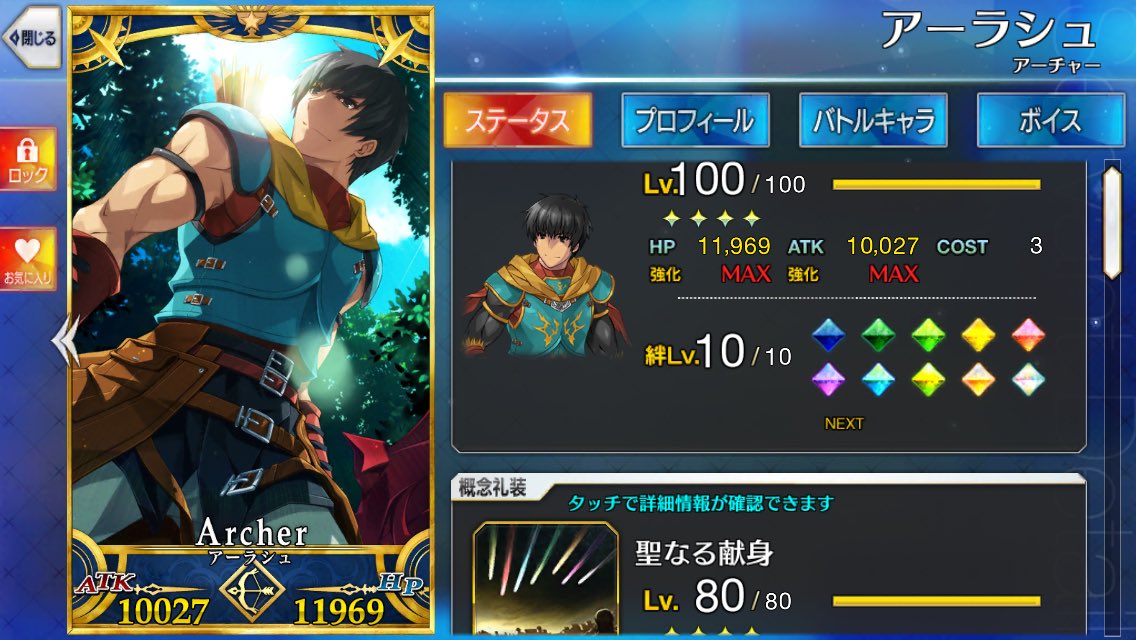Toggle the お気に入り favorite heart
The image size is (1136, 640).
click(28, 259)
